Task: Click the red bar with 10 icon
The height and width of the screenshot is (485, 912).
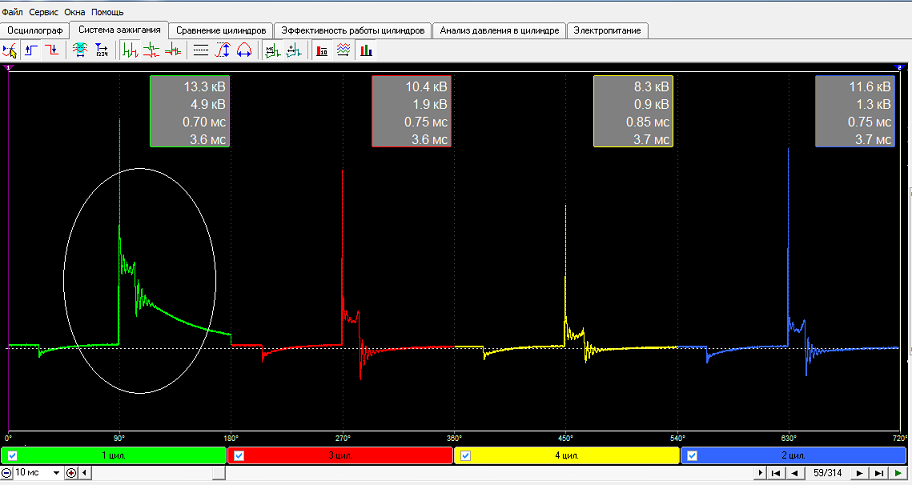Action: tap(322, 50)
